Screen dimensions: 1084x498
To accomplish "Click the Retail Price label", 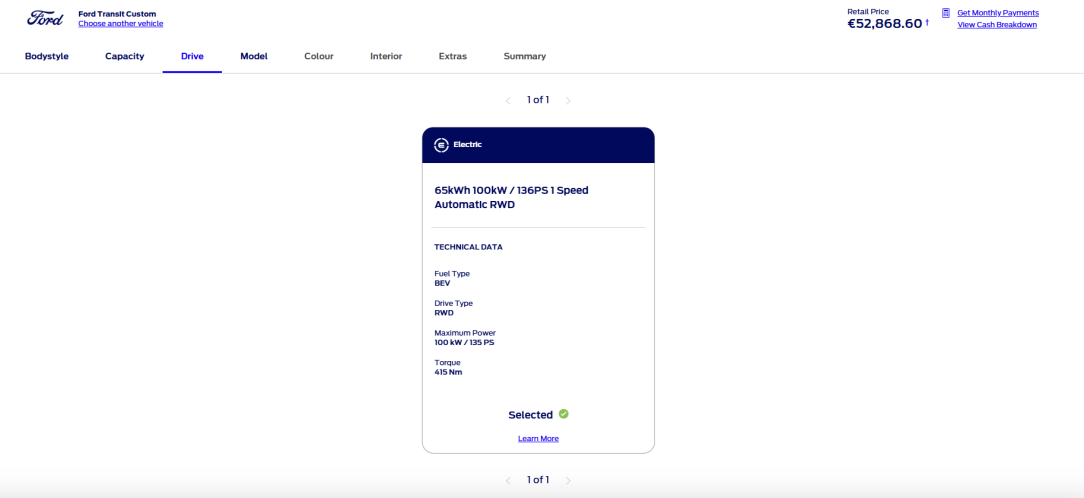I will (868, 12).
